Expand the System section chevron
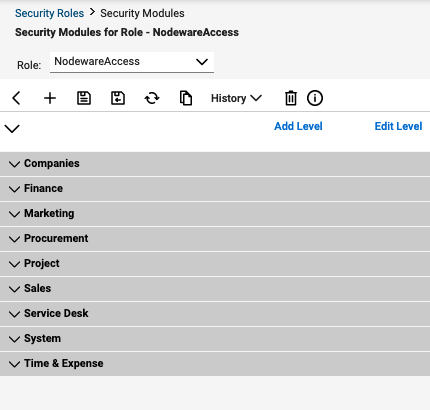This screenshot has width=430, height=410. pyautogui.click(x=14, y=339)
